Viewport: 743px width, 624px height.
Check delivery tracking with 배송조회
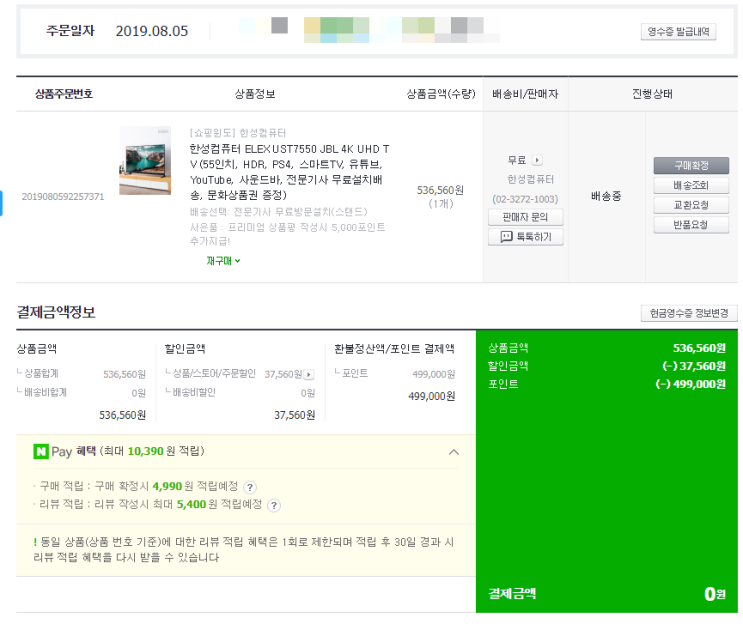pos(691,185)
